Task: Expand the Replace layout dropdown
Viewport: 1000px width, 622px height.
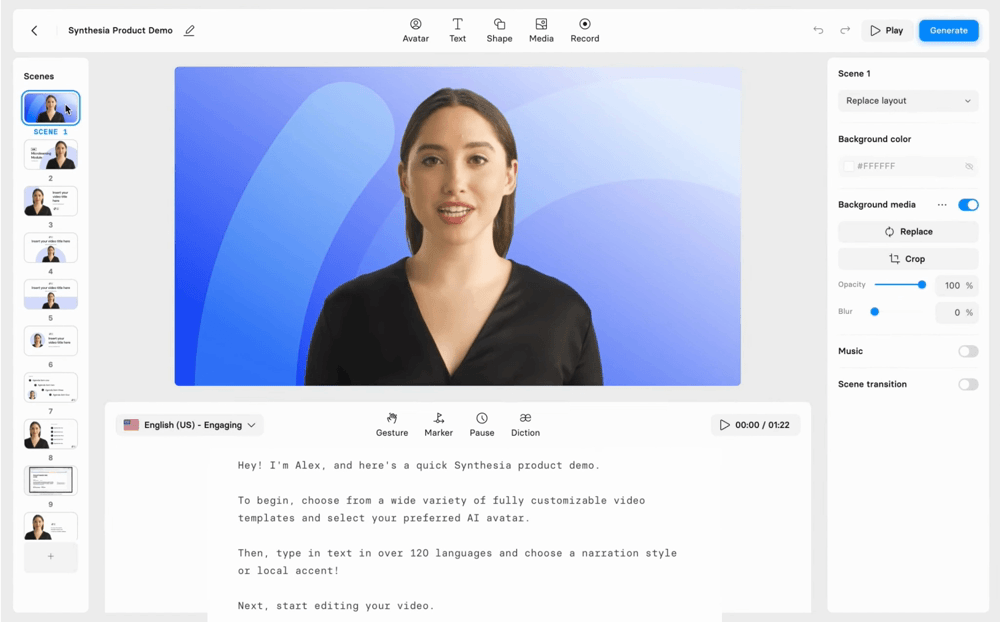Action: (x=908, y=101)
